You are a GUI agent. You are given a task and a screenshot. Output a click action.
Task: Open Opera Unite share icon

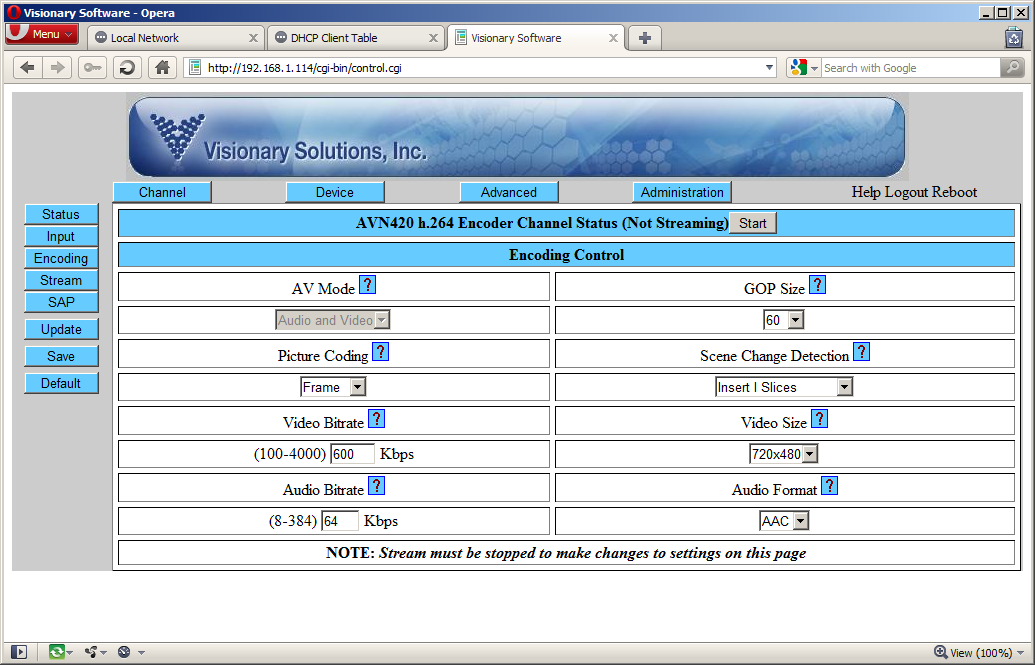coord(91,652)
